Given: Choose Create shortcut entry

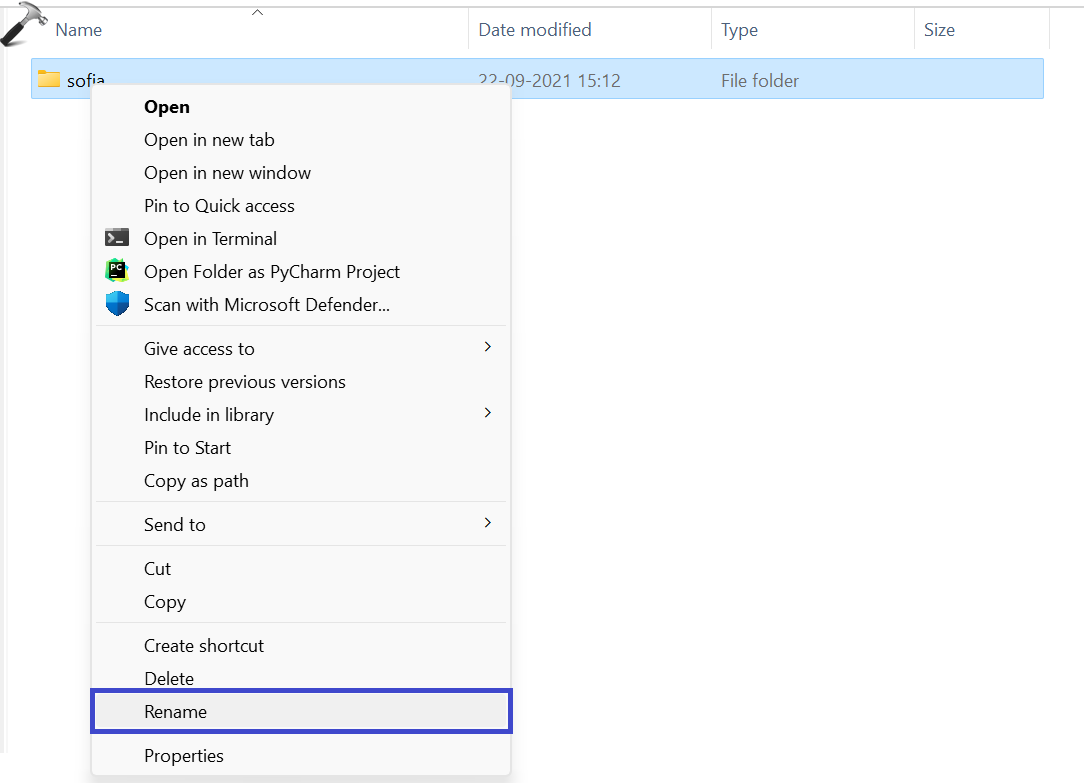Looking at the screenshot, I should coord(204,646).
